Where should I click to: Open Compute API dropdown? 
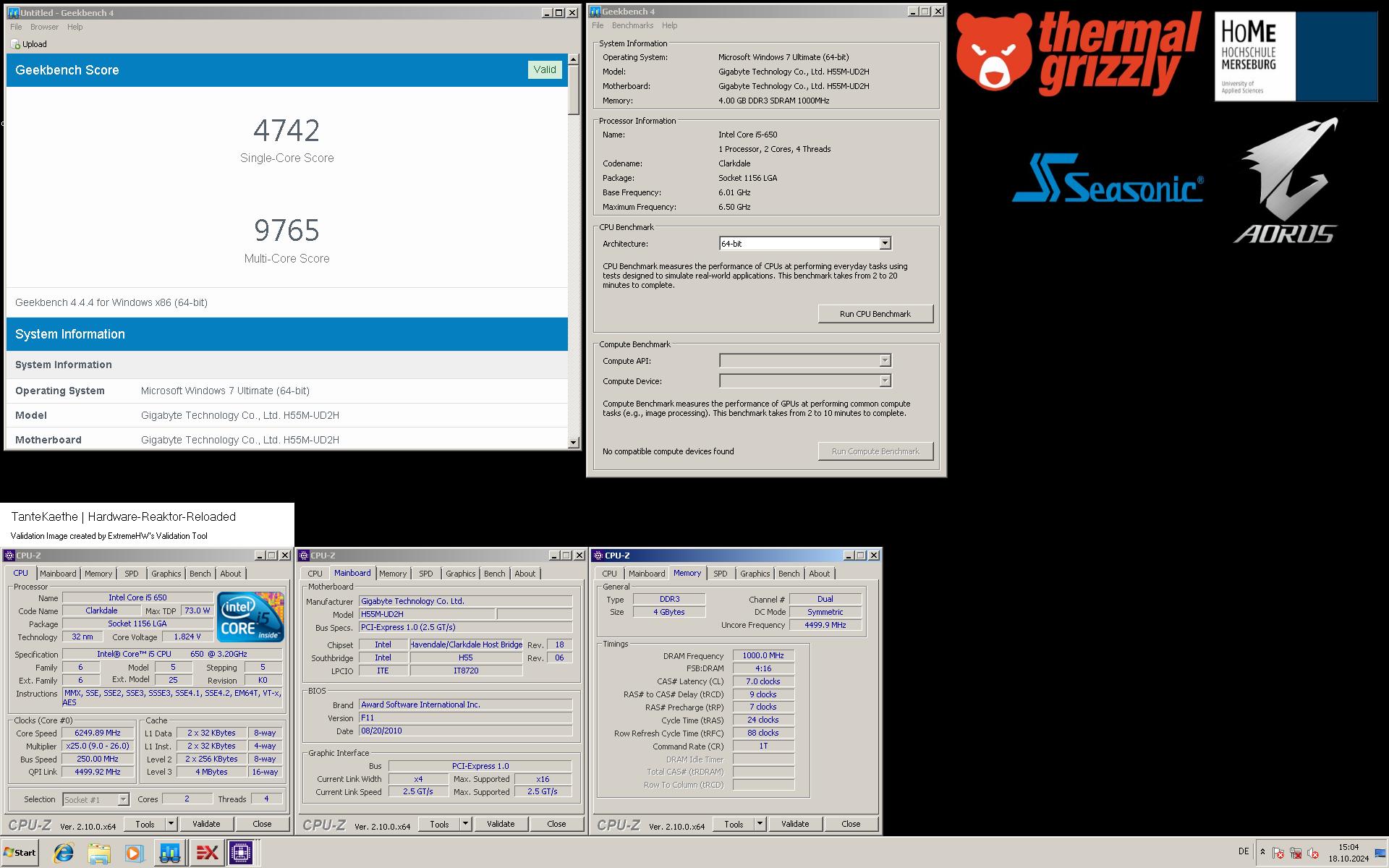click(885, 360)
